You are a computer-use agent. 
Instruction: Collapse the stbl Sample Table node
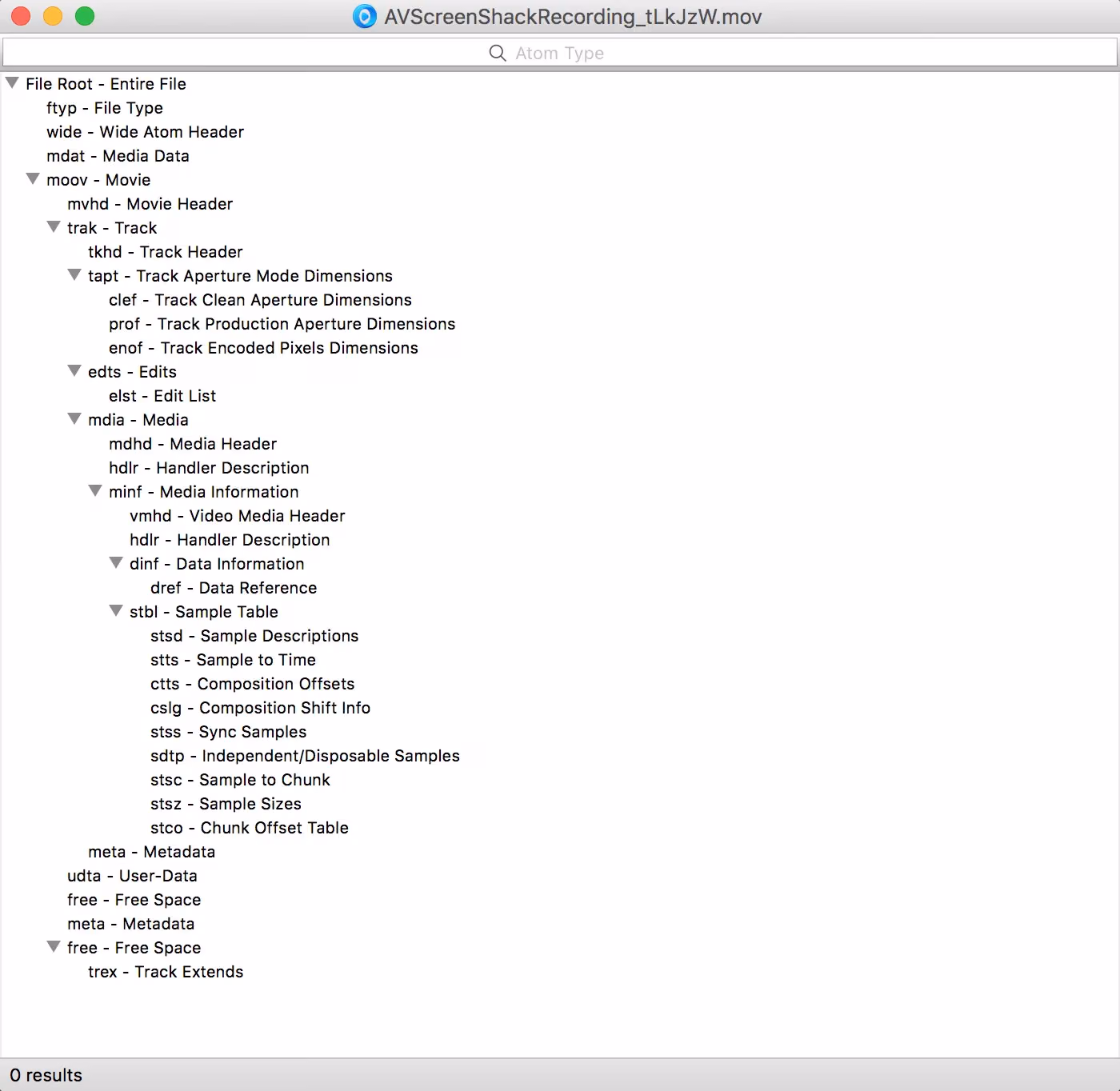(116, 611)
